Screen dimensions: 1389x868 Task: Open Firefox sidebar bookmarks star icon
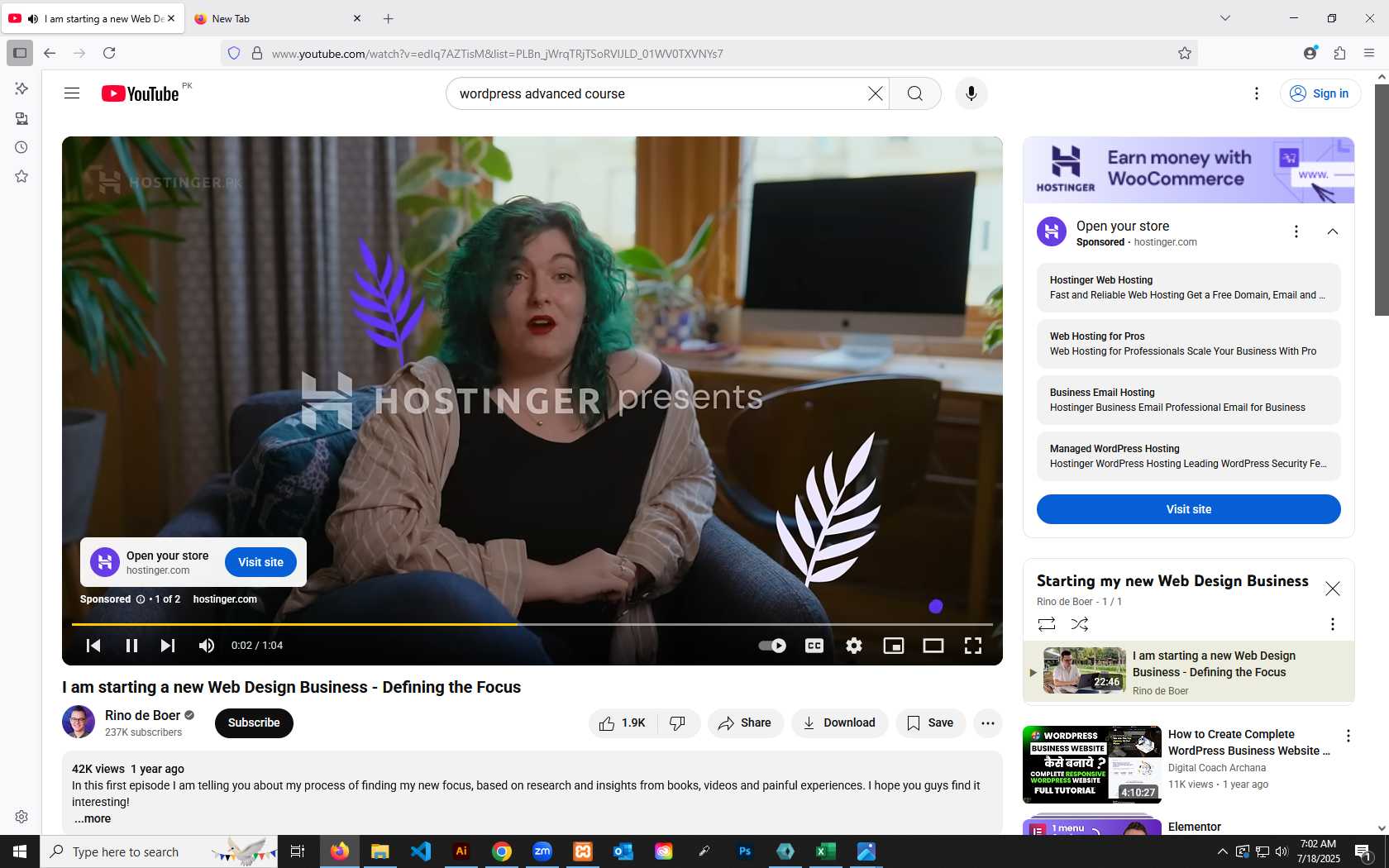(21, 176)
